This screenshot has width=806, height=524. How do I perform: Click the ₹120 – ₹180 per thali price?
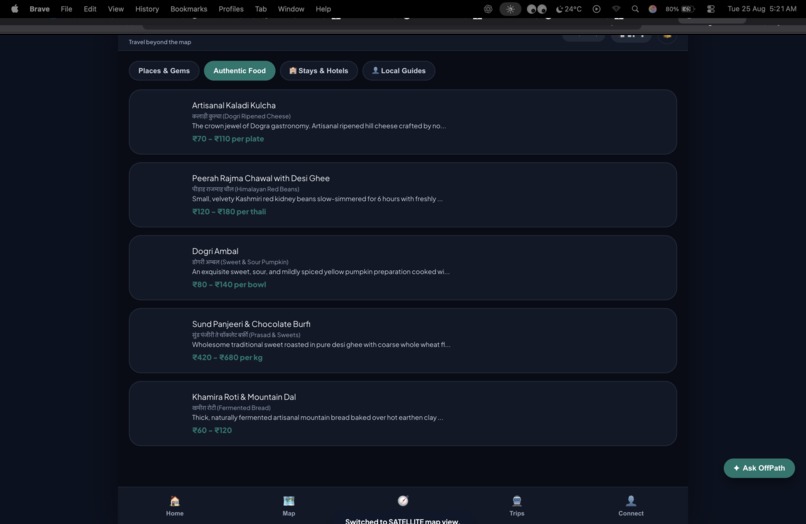(229, 212)
